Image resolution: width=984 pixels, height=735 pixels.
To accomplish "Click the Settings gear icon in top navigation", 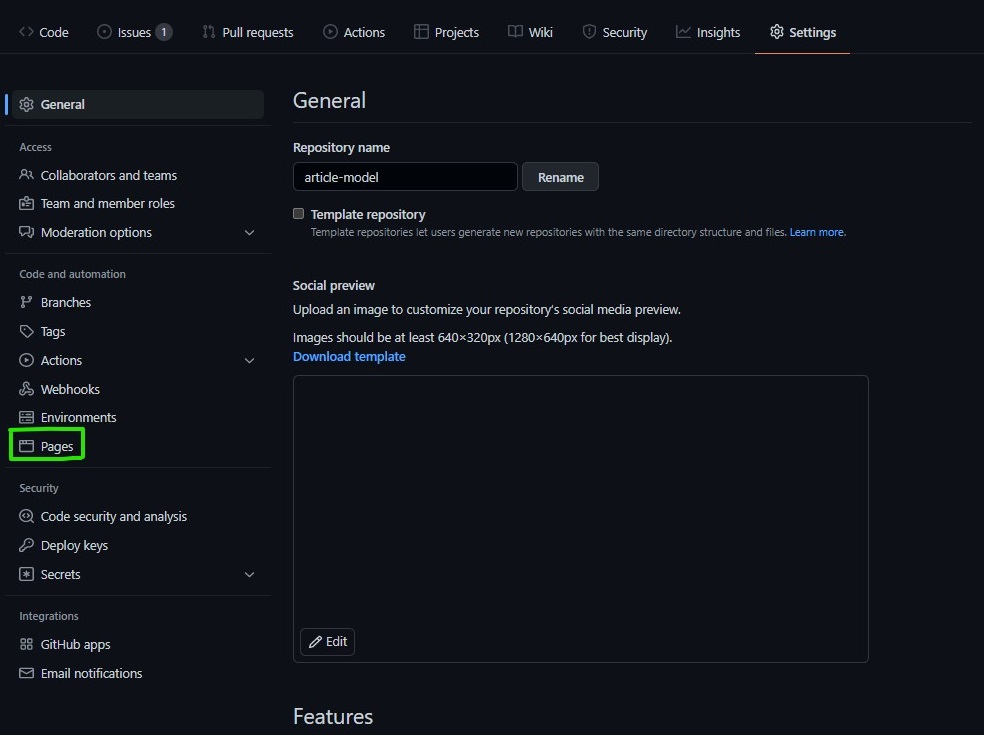I will tap(776, 32).
